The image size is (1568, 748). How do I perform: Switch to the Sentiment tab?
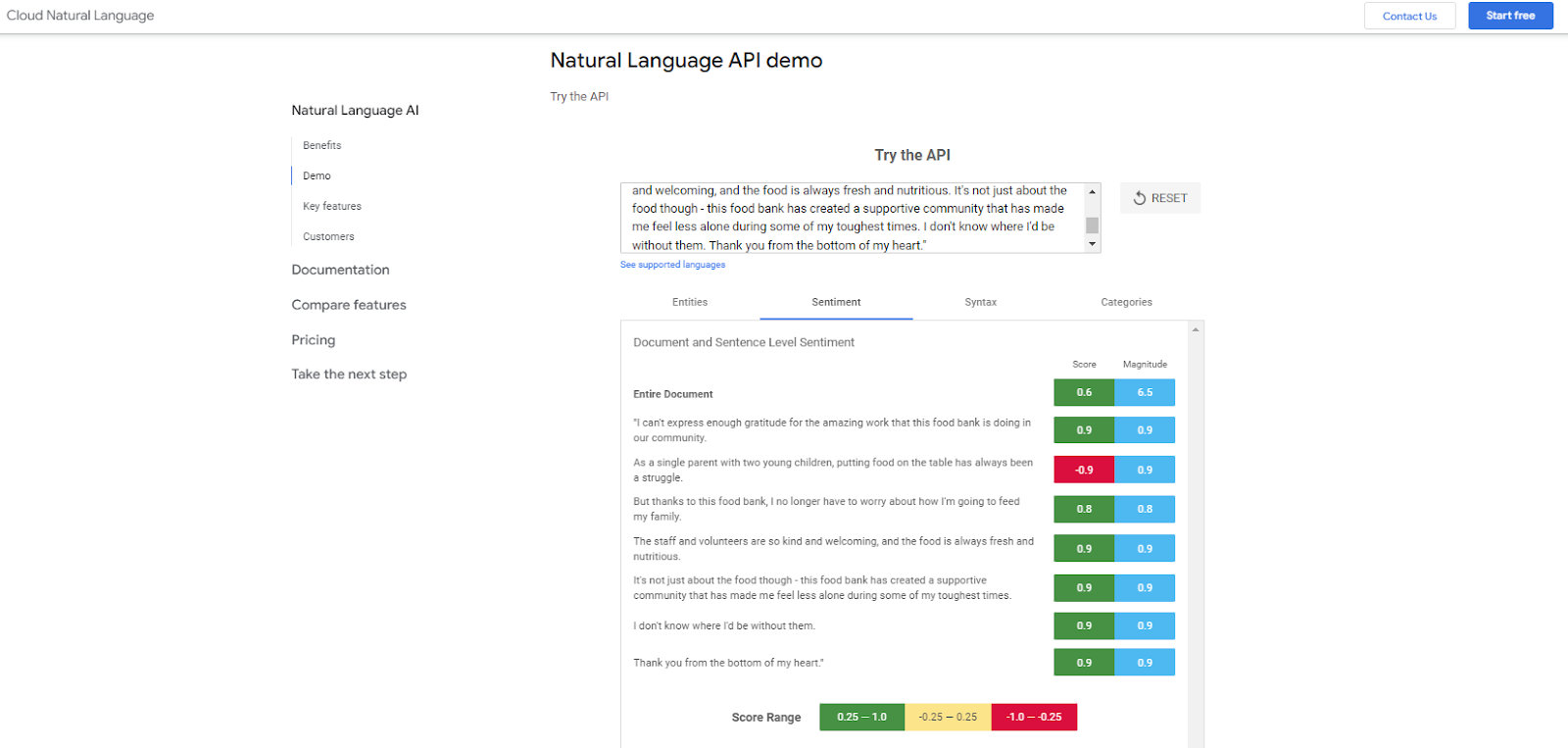click(836, 302)
